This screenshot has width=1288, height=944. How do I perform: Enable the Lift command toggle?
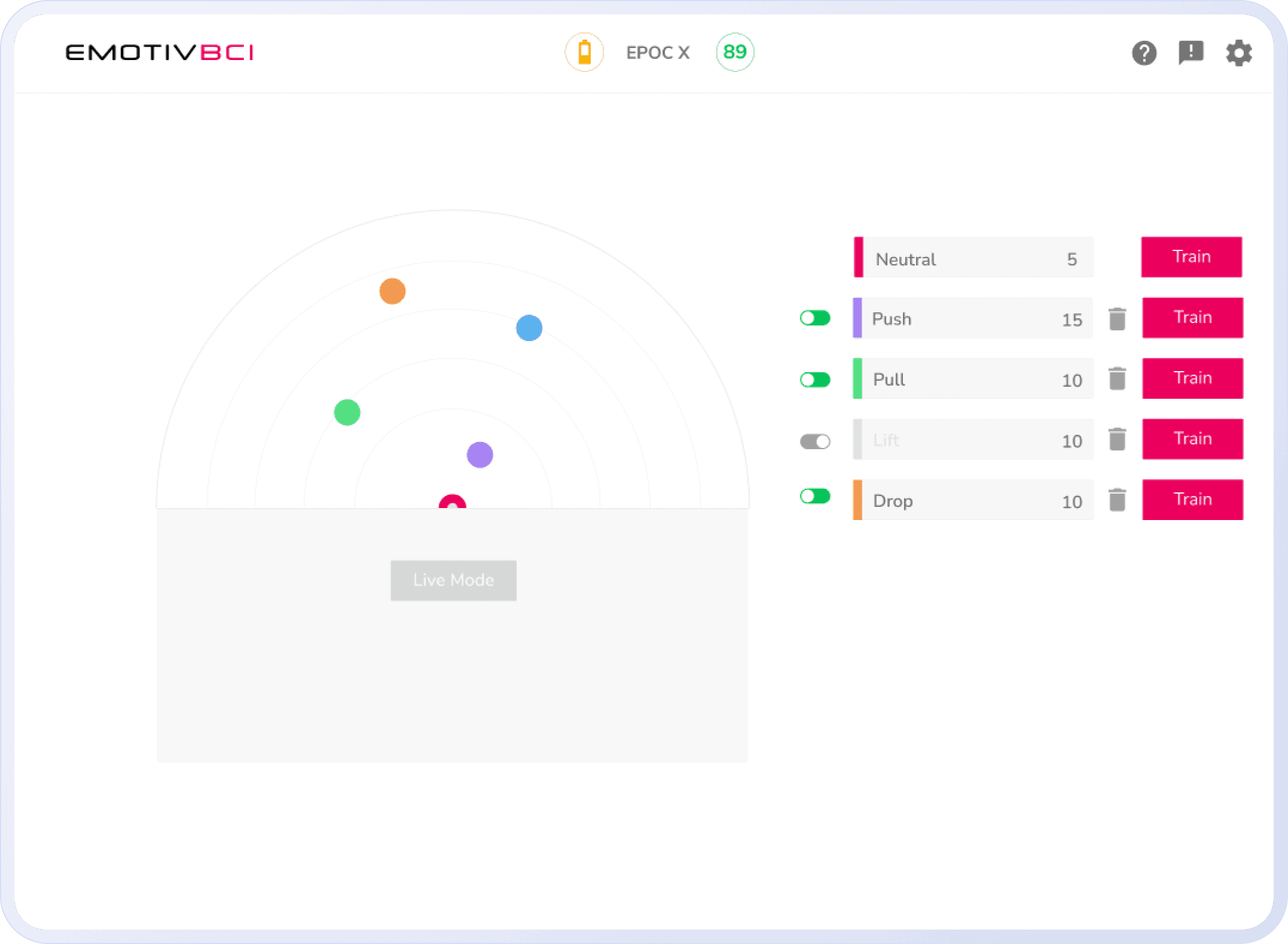click(x=815, y=441)
